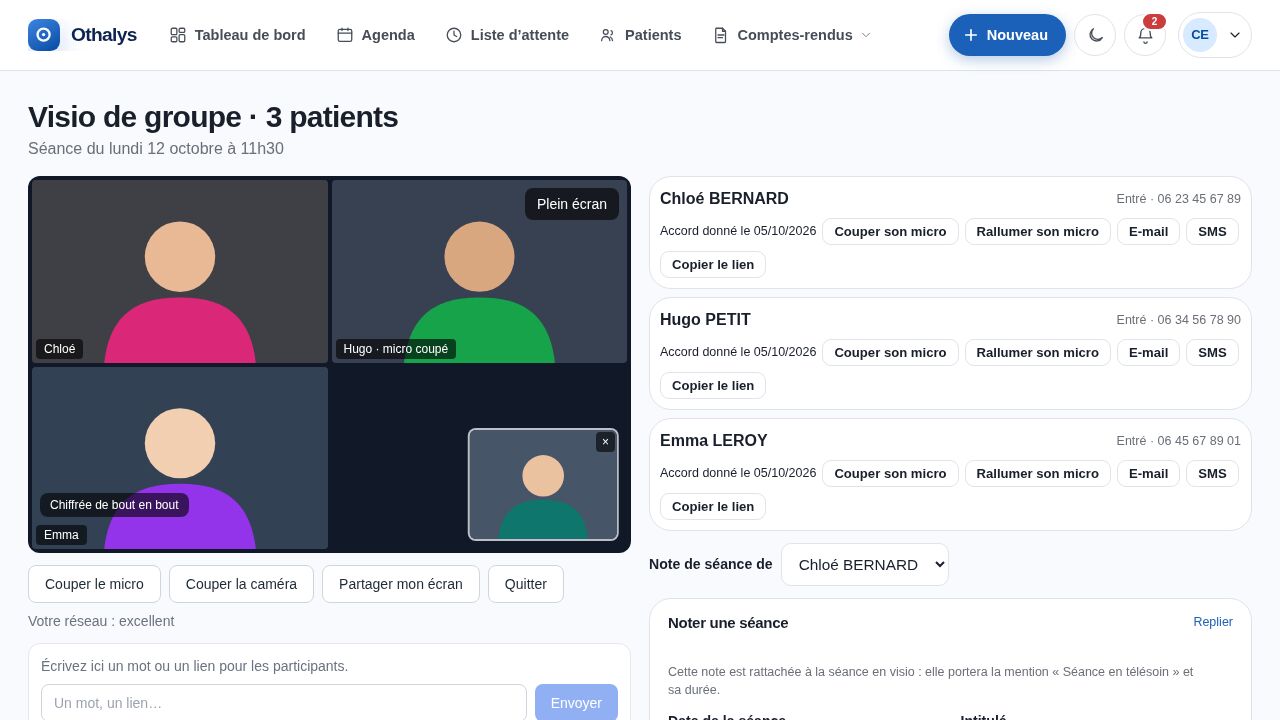Click the 'Votre réseau : excellent' status
The image size is (1280, 720).
click(x=101, y=621)
